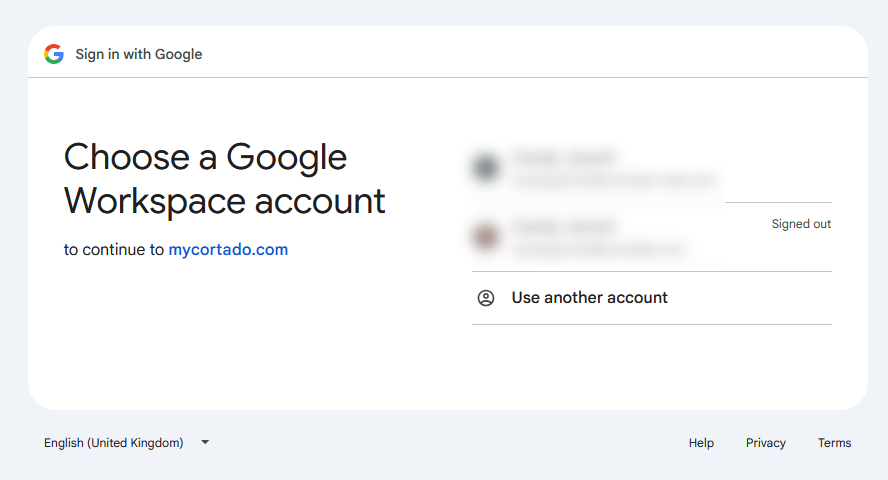
Task: Click the divider line below Use another account
Action: [x=652, y=324]
